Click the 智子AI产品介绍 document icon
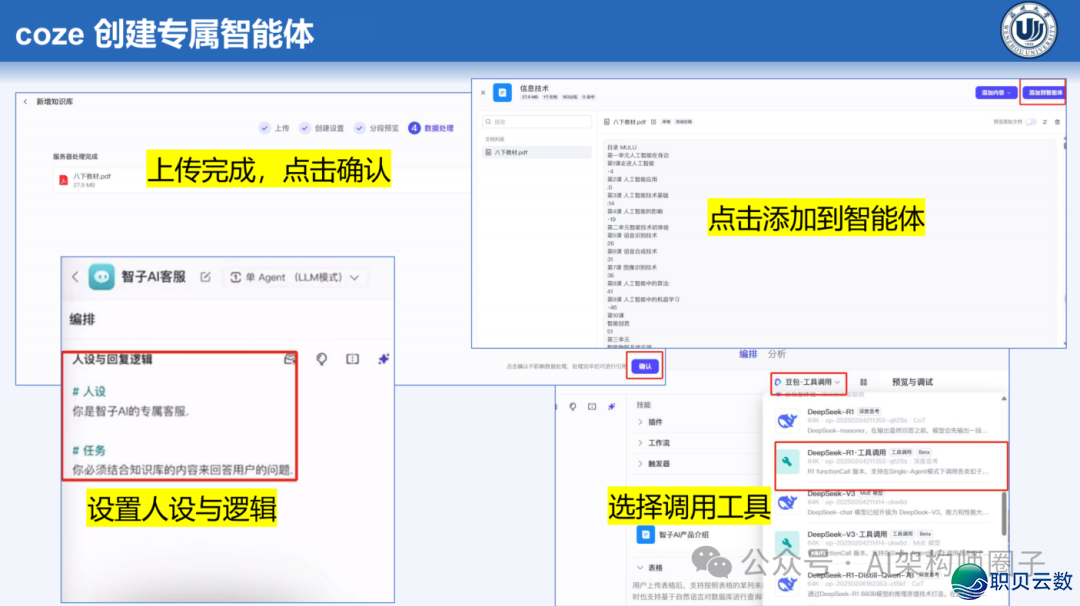Viewport: 1080px width, 606px height. click(644, 534)
